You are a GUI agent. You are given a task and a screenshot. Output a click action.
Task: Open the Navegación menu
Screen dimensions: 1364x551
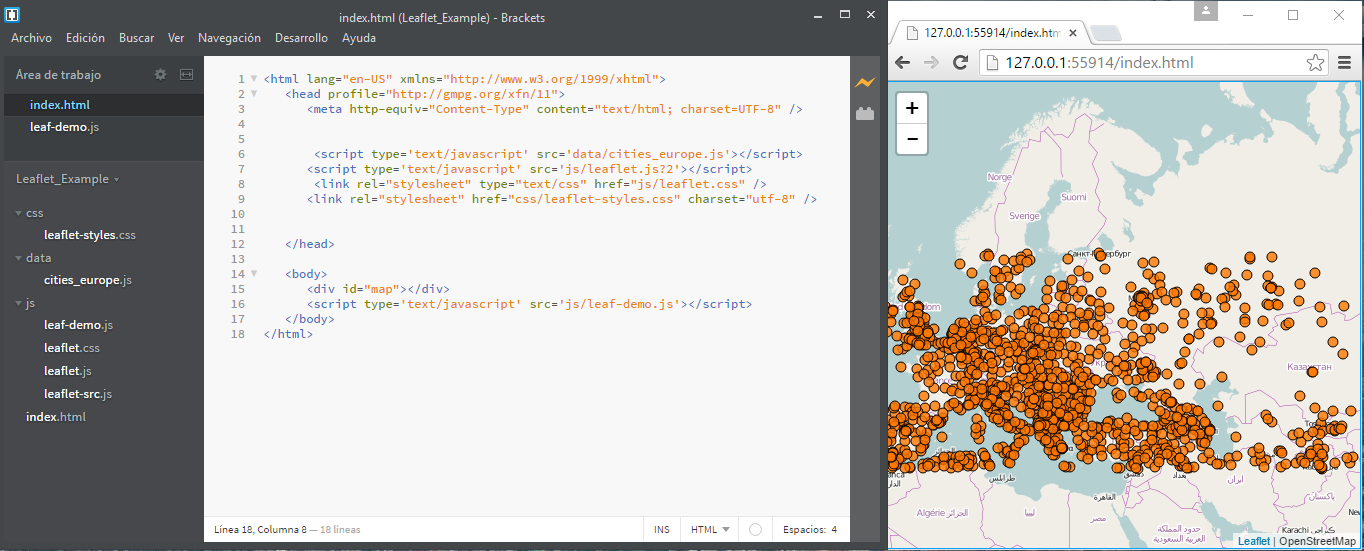pos(229,38)
